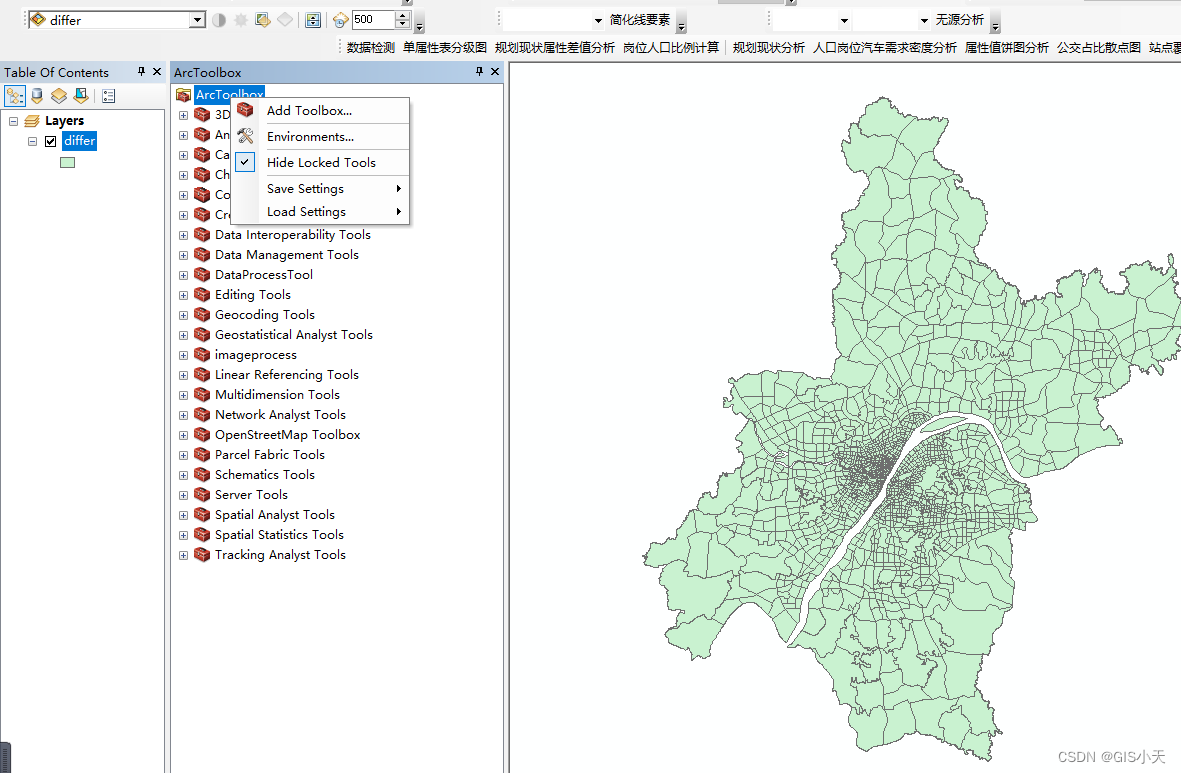Open the Save Settings submenu
The width and height of the screenshot is (1181, 773).
tap(306, 187)
